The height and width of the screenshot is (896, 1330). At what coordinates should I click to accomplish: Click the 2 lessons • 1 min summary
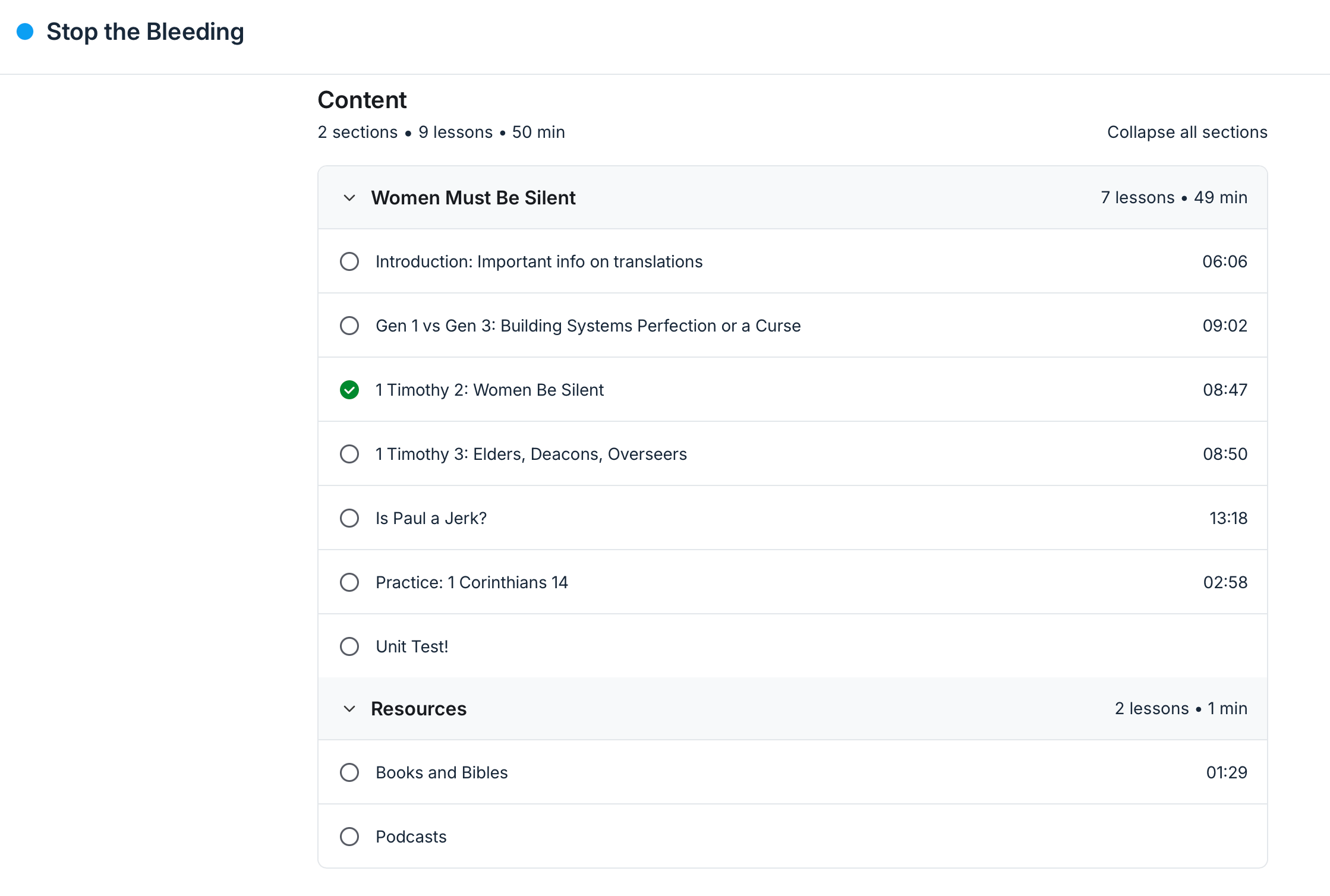(1181, 708)
